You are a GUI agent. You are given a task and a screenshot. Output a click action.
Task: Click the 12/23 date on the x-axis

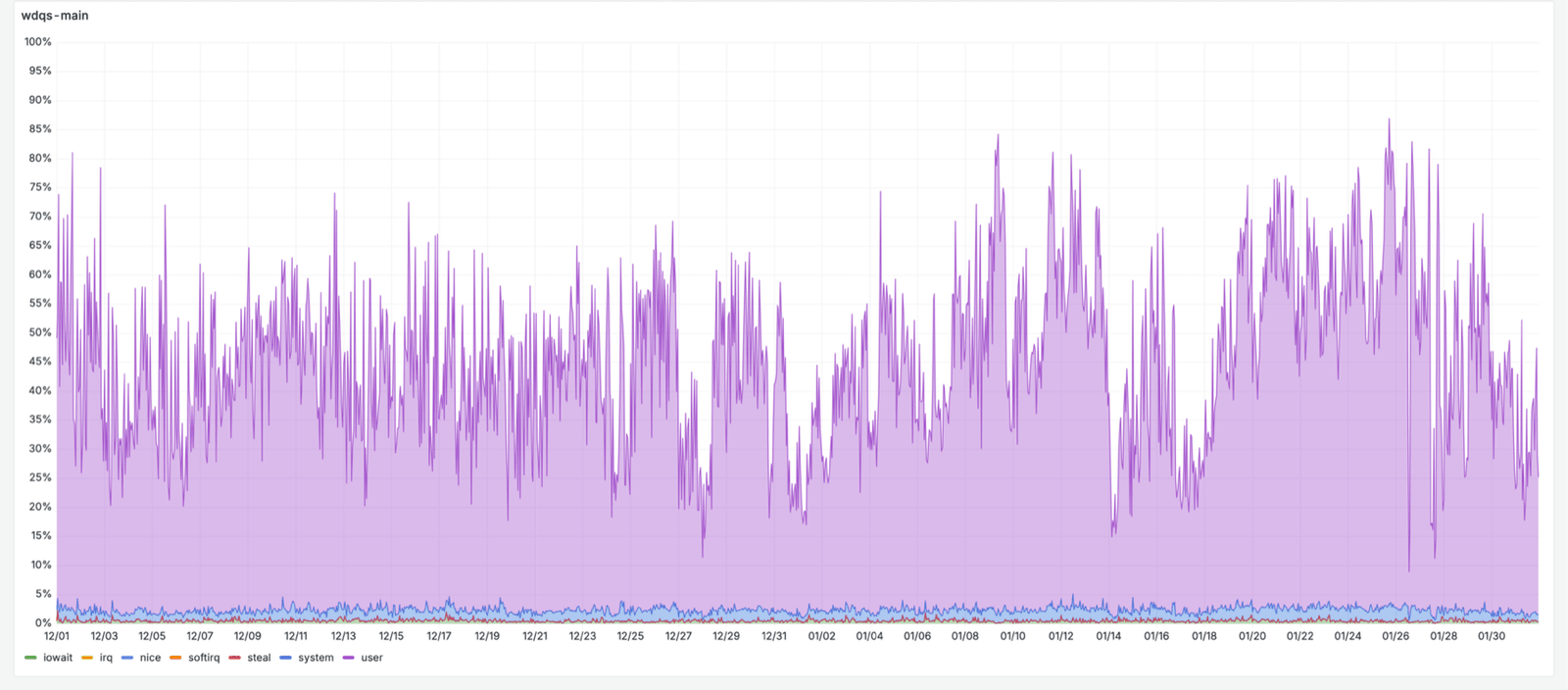click(582, 636)
